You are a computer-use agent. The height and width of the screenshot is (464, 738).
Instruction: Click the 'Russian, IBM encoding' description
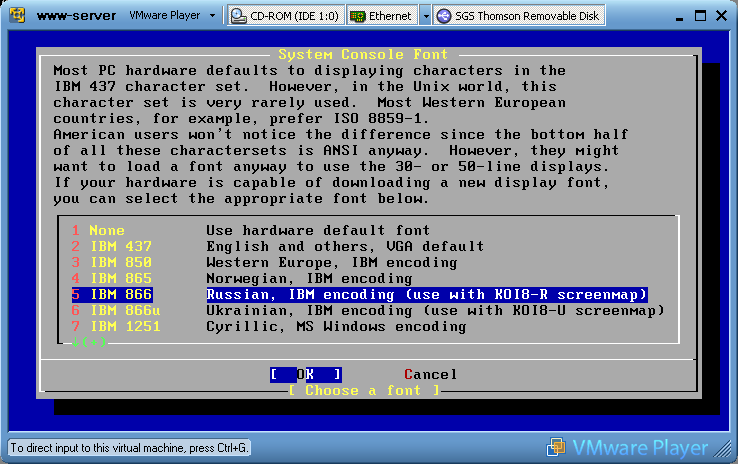(427, 295)
